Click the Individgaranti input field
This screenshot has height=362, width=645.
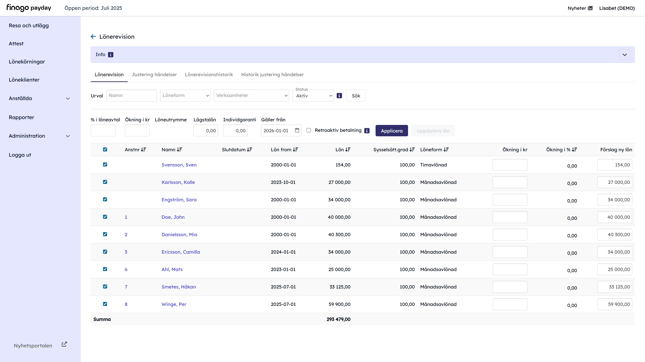click(235, 131)
